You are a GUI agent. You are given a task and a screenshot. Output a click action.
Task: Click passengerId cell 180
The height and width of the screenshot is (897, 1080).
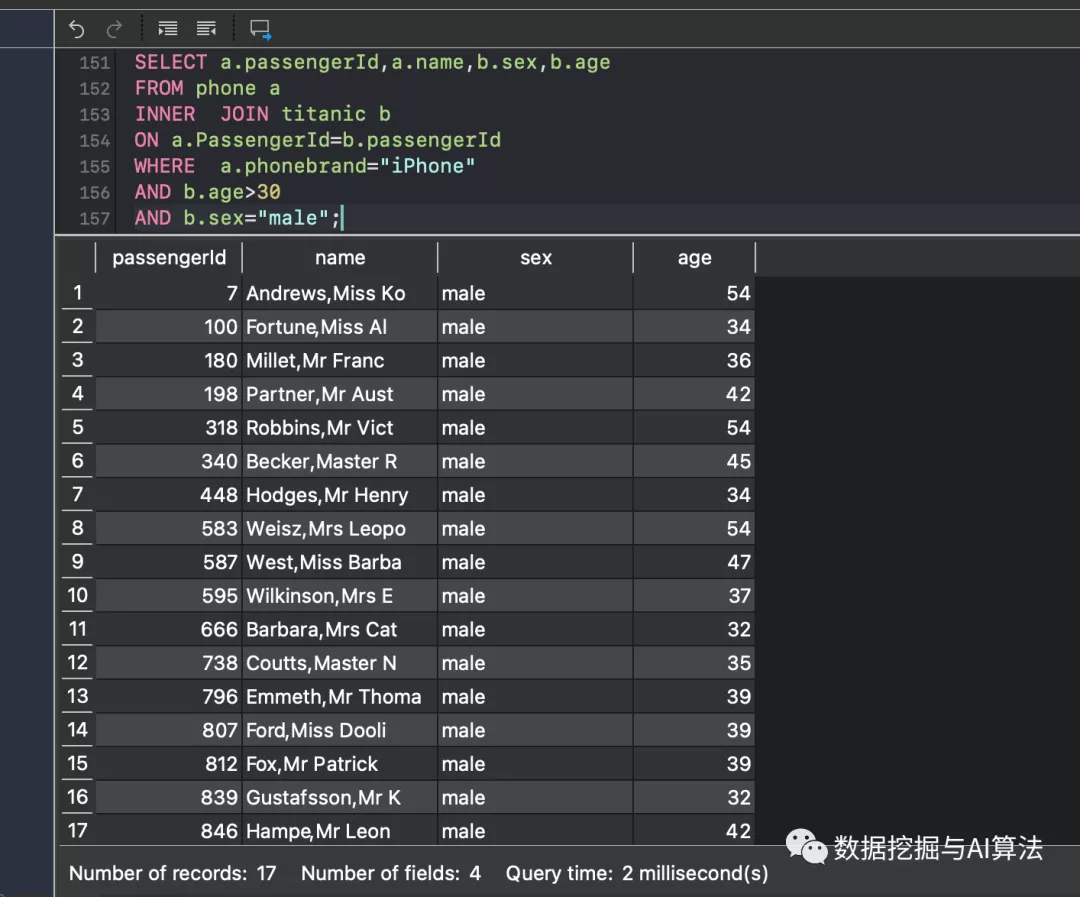pos(169,360)
